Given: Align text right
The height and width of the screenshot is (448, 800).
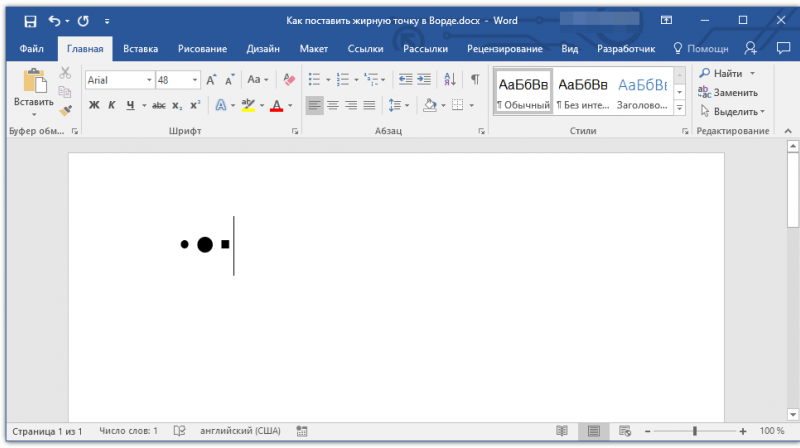Looking at the screenshot, I should (x=351, y=105).
